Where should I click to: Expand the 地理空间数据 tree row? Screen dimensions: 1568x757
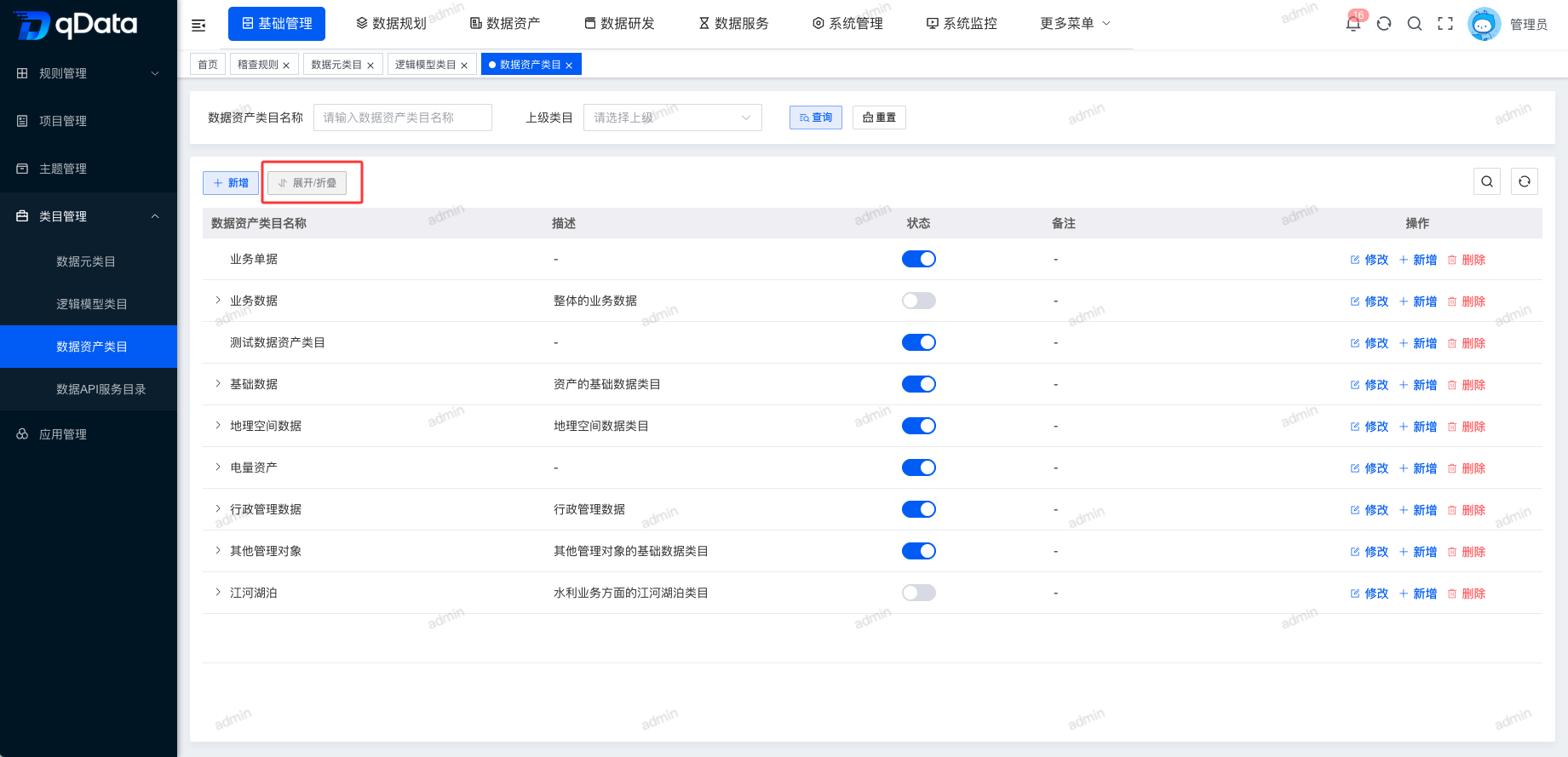218,425
